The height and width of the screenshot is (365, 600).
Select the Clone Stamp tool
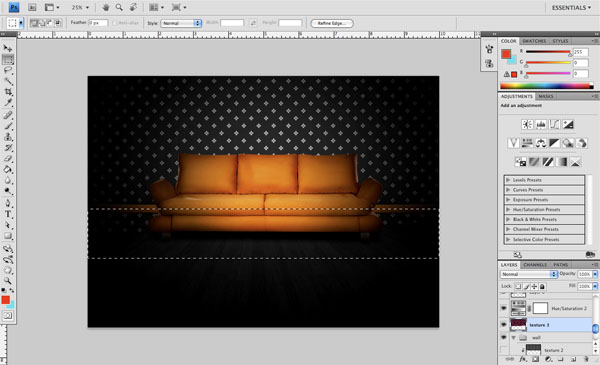tap(8, 137)
